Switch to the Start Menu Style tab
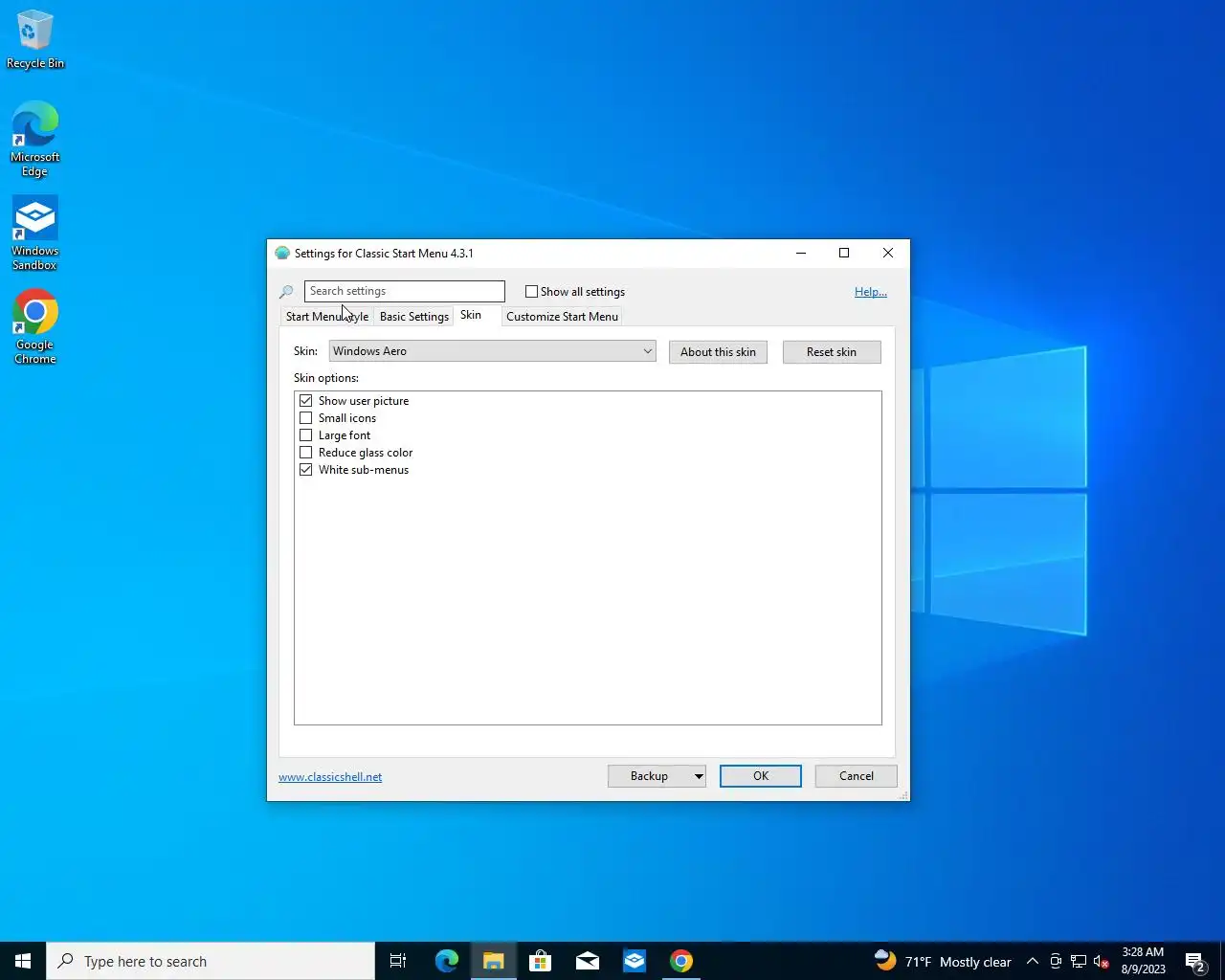The height and width of the screenshot is (980, 1225). [326, 317]
